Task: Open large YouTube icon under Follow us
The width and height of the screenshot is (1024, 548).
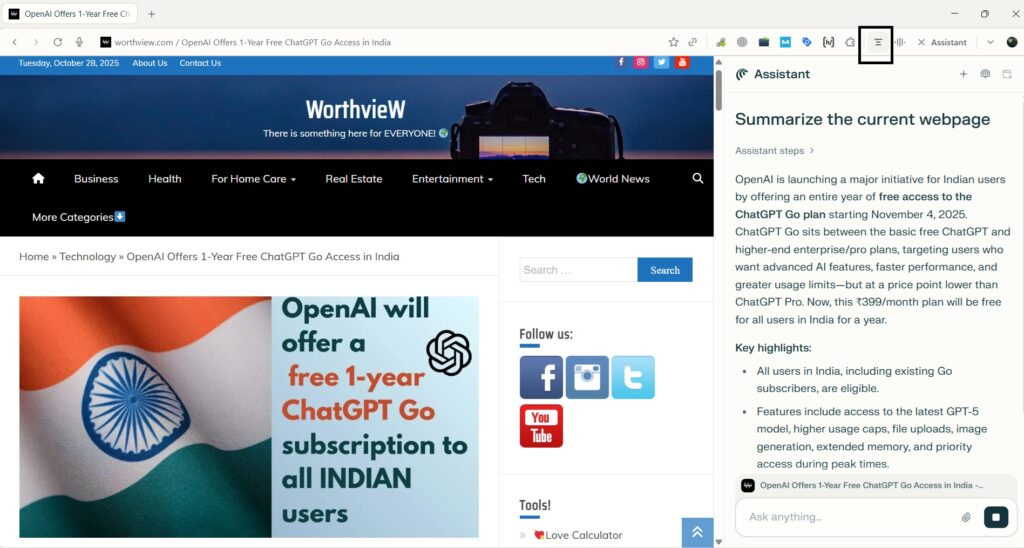Action: click(x=541, y=426)
